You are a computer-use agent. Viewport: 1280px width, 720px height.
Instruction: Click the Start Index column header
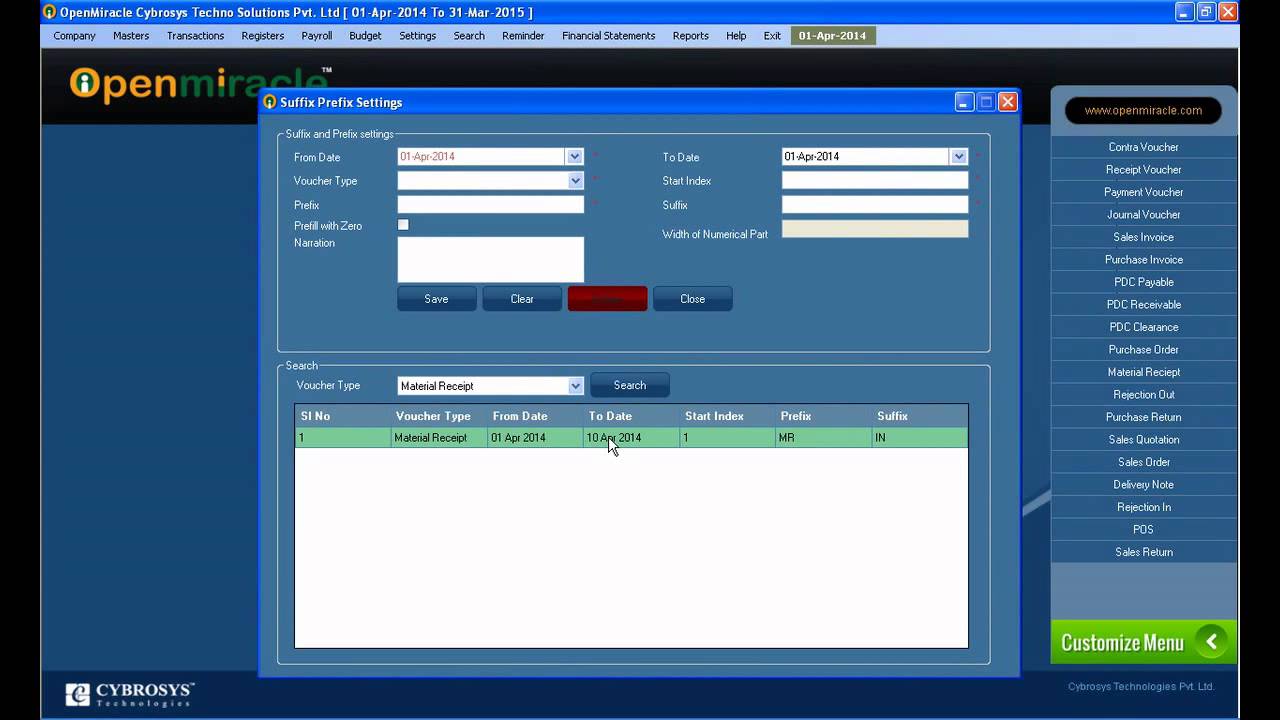click(x=728, y=416)
